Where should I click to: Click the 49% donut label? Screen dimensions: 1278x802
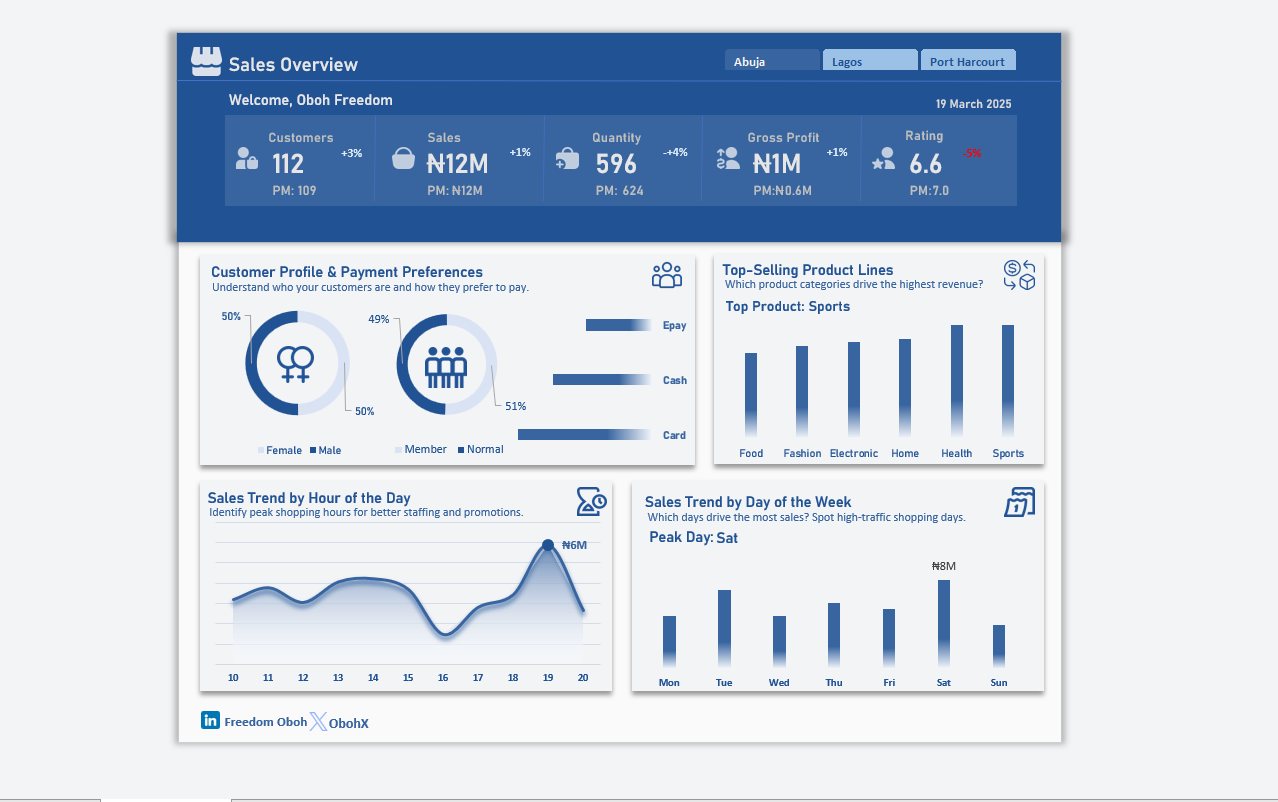coord(379,320)
